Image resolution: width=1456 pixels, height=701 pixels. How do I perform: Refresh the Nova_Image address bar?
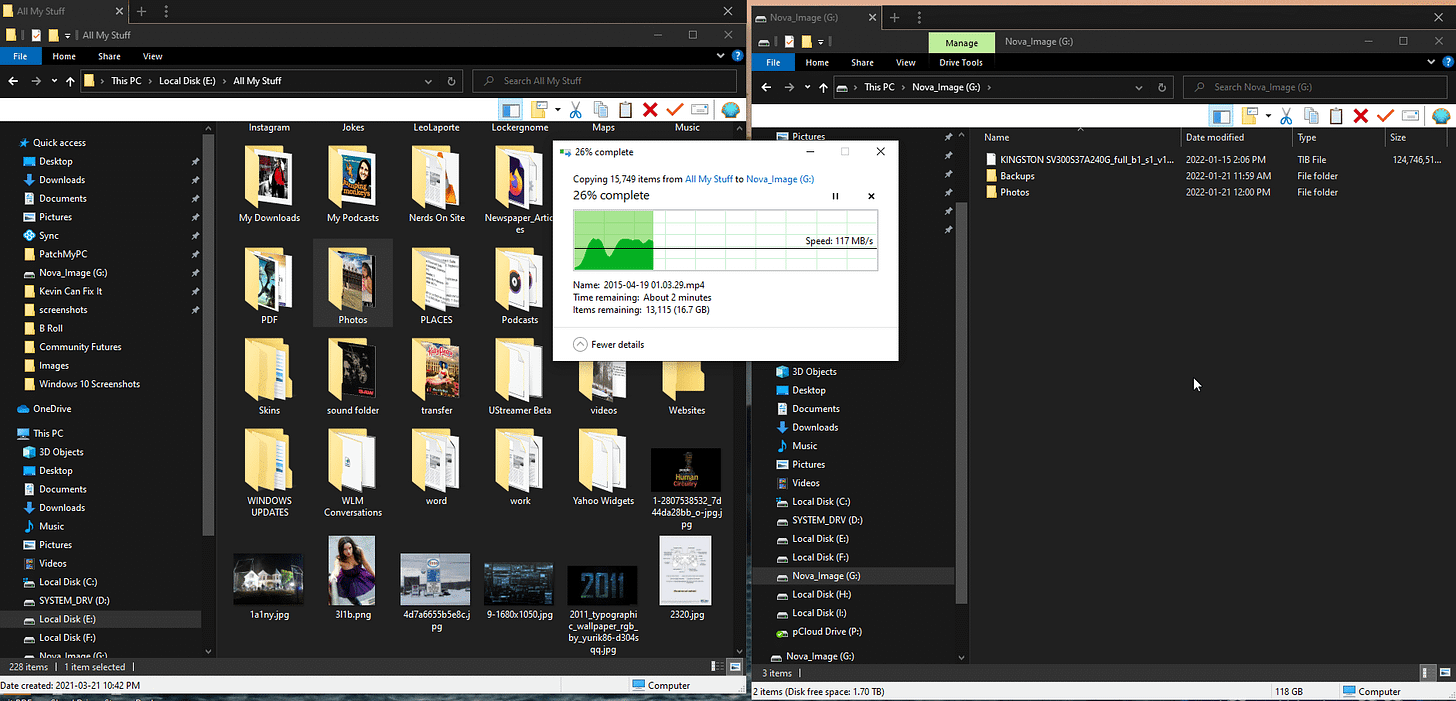pyautogui.click(x=1164, y=87)
